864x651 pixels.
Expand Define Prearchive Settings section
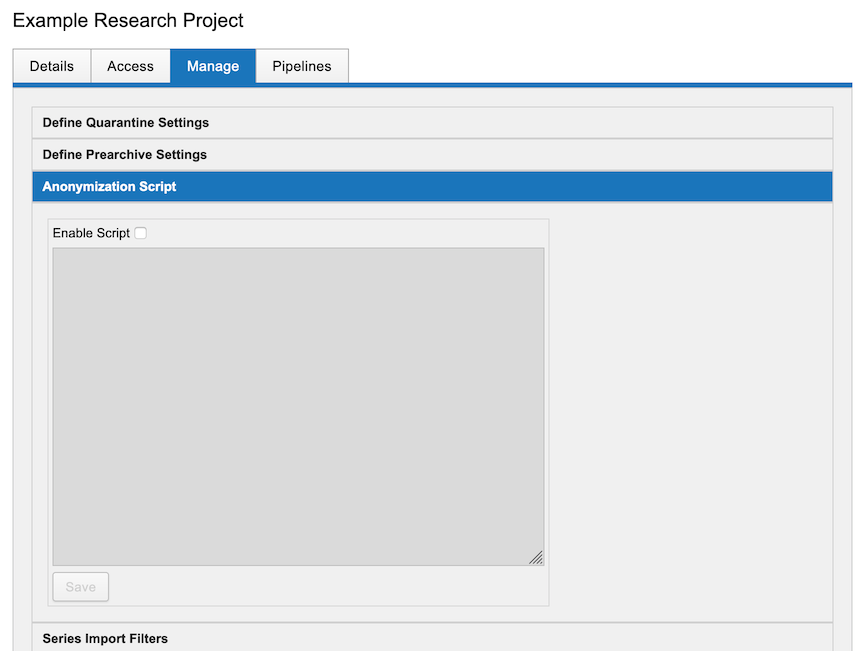[433, 154]
